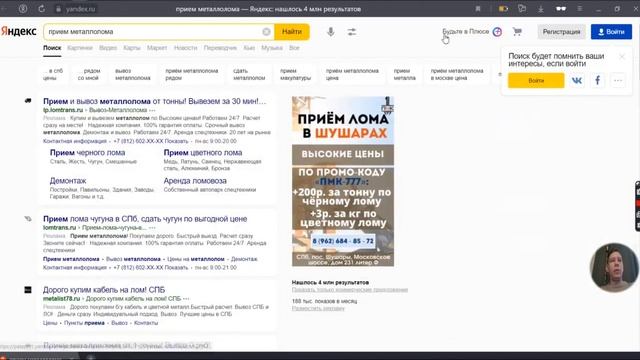This screenshot has height=360, width=640.
Task: Click the presenter webcam thumbnail
Action: click(614, 267)
